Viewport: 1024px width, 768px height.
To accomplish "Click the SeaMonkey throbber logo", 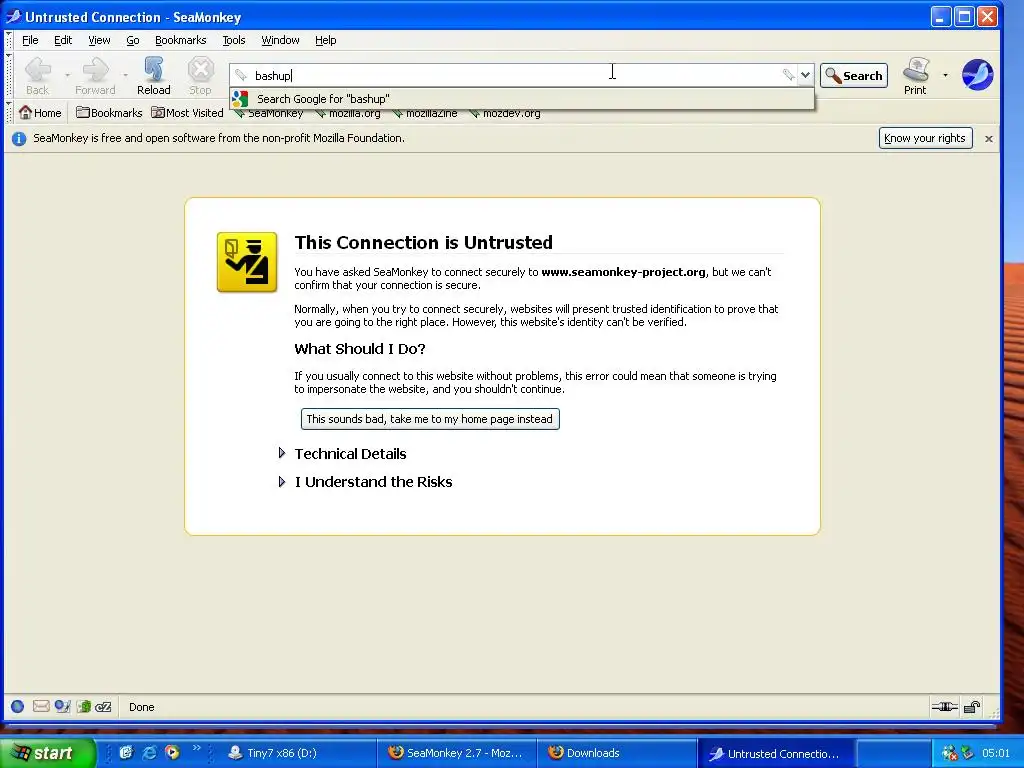I will click(x=978, y=75).
